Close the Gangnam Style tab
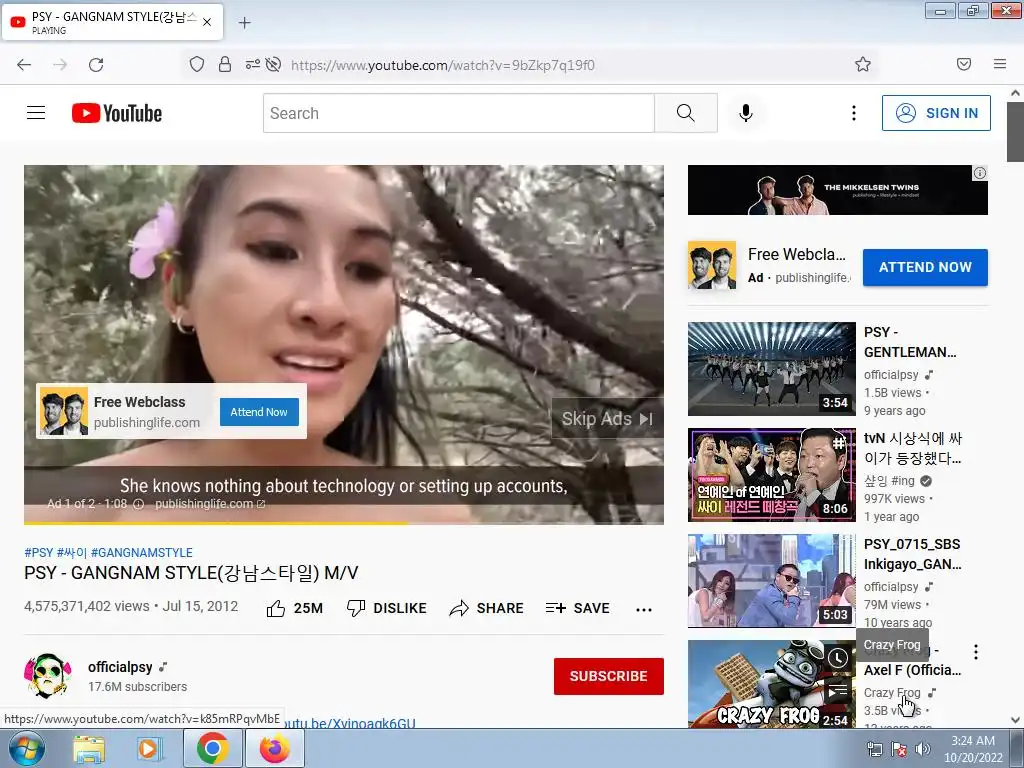This screenshot has height=768, width=1024. pyautogui.click(x=207, y=22)
